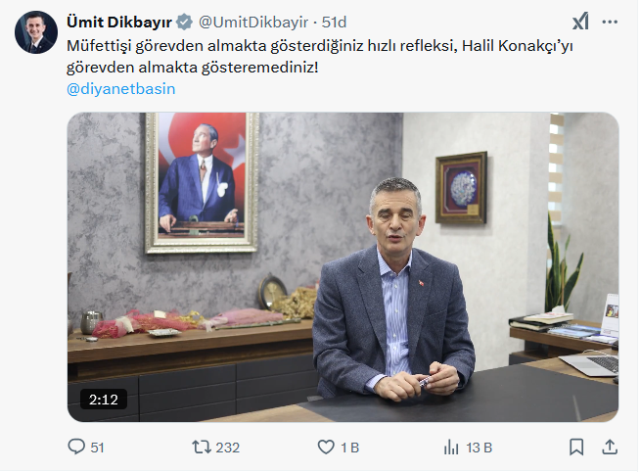Image resolution: width=640 pixels, height=472 pixels.
Task: Open the @UmitDikbayir handle link
Action: tap(253, 22)
